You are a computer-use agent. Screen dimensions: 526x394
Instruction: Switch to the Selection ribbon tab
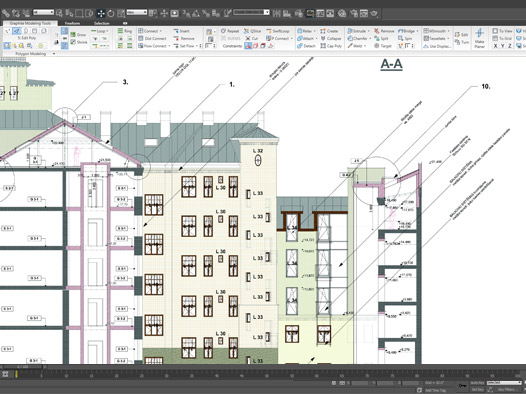click(102, 23)
